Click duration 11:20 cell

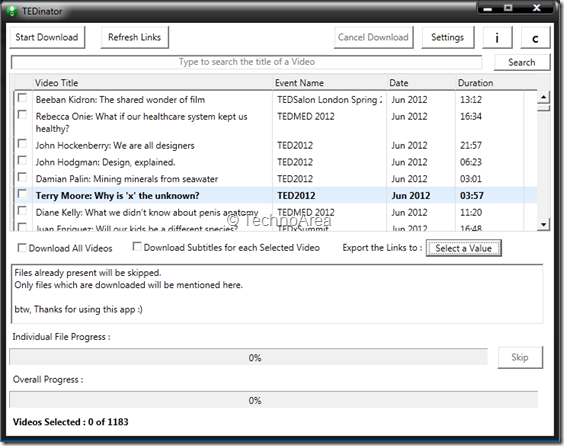pyautogui.click(x=471, y=213)
